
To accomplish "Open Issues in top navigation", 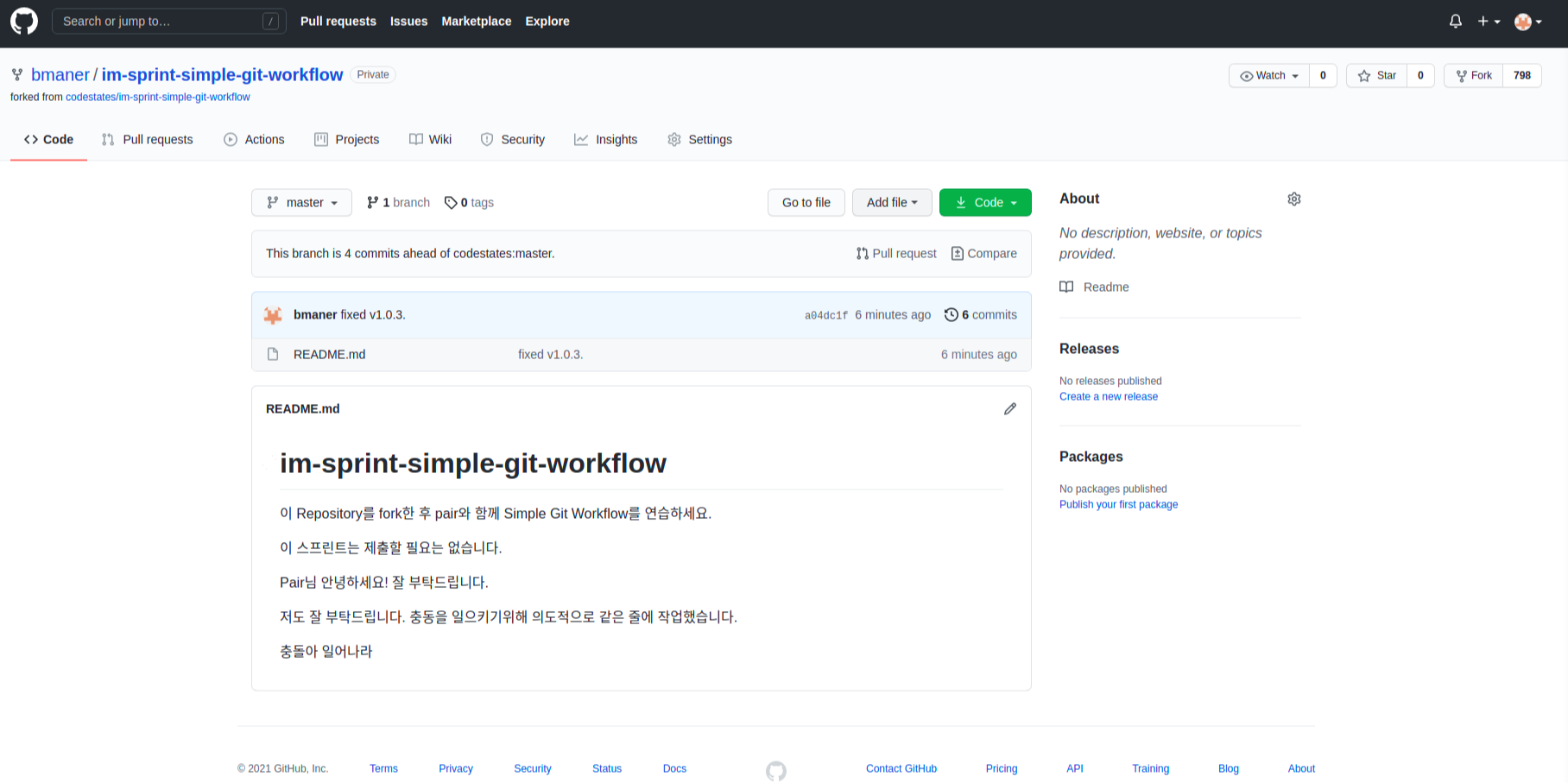I will pyautogui.click(x=408, y=21).
